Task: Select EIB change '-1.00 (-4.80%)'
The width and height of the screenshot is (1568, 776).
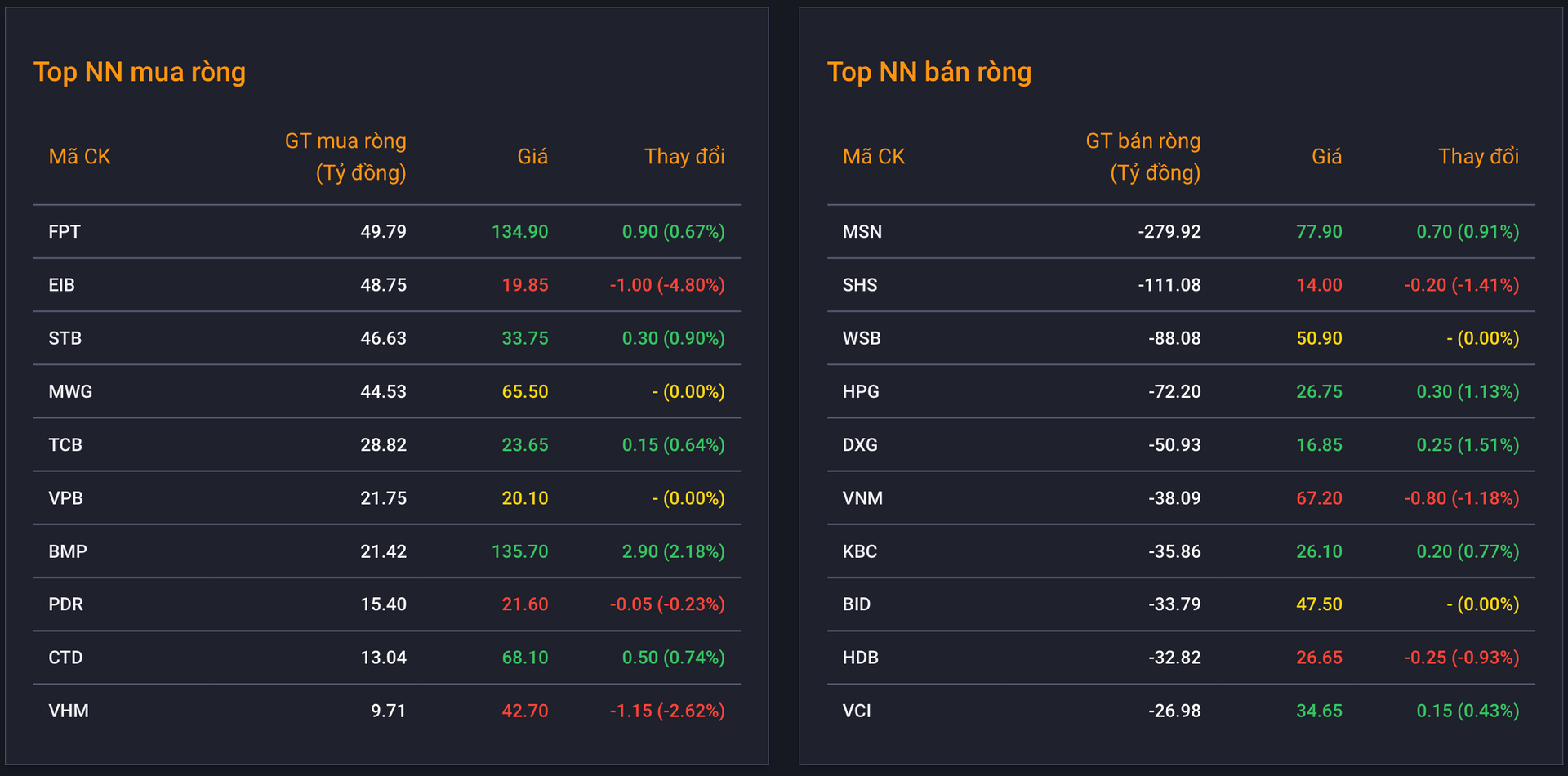Action: pos(667,285)
